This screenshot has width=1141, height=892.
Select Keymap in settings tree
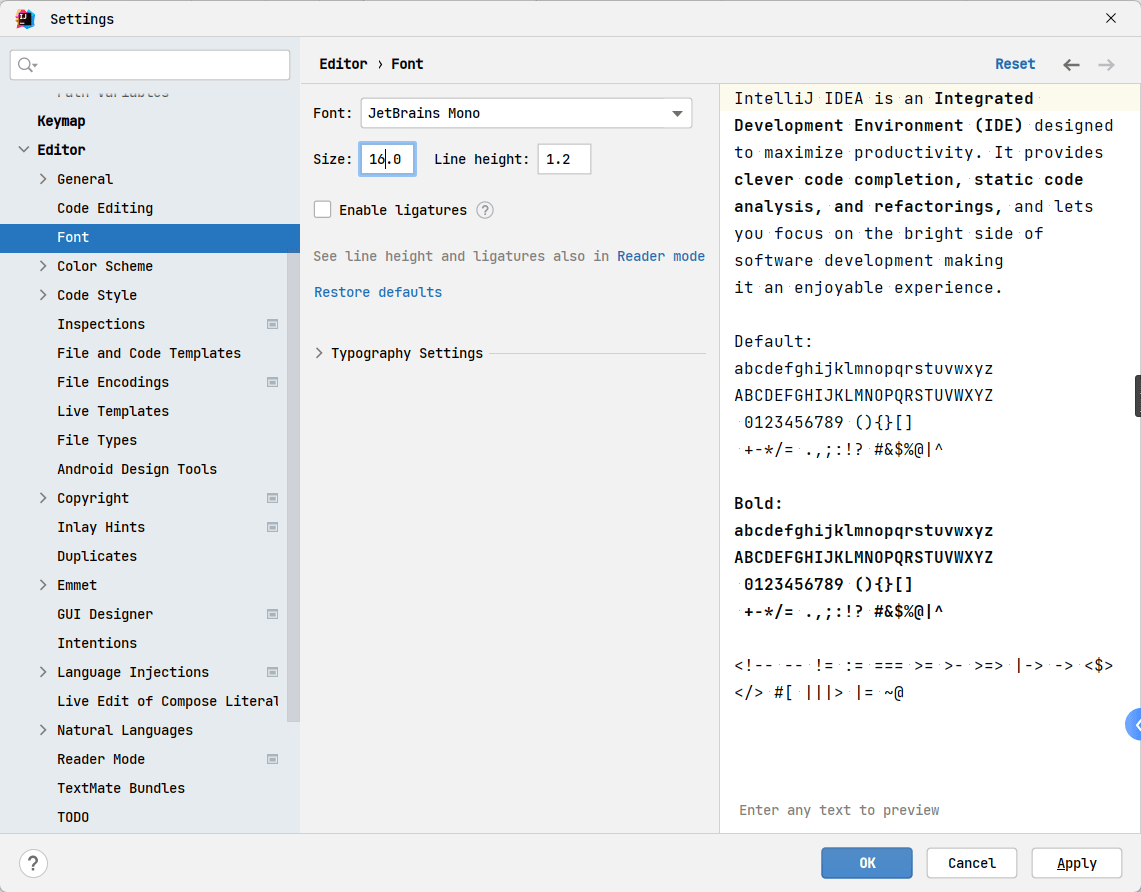point(61,122)
